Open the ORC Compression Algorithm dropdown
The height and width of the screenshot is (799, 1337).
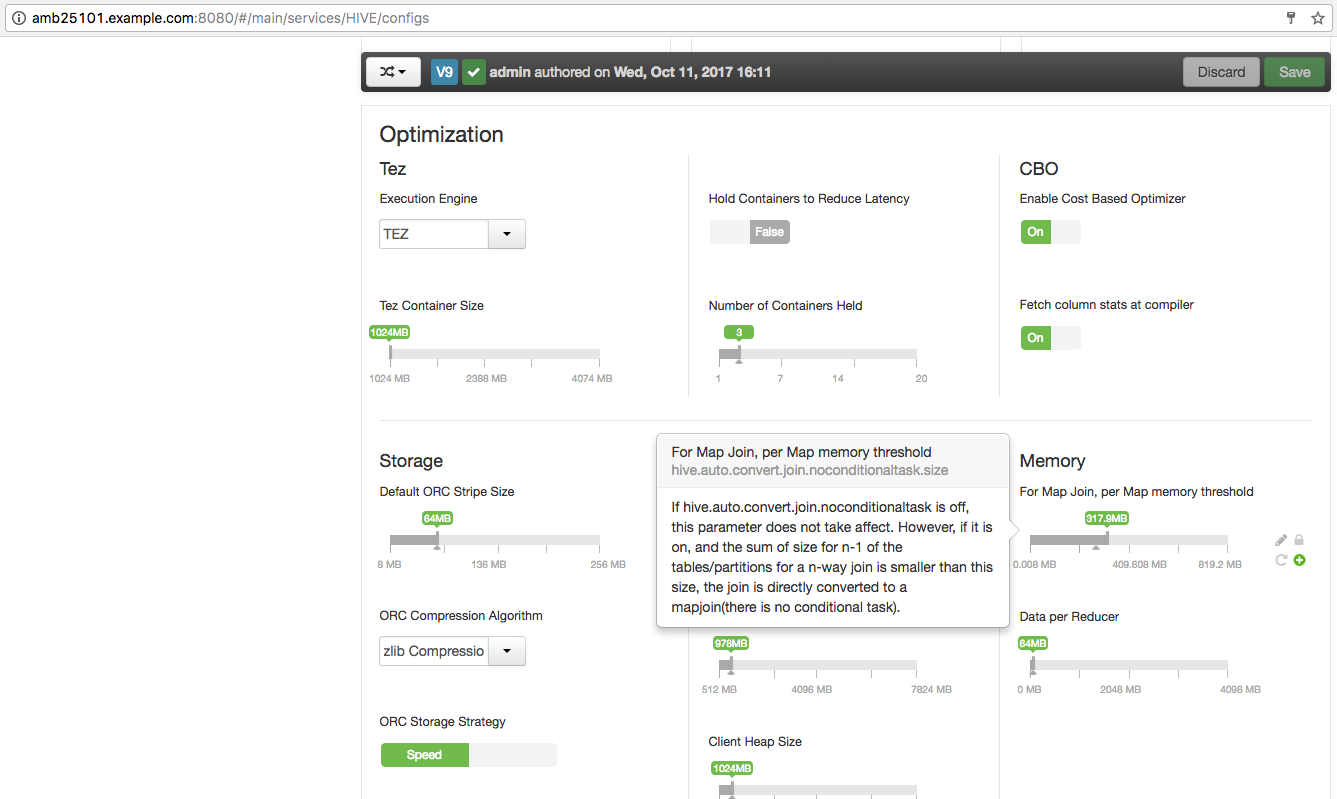(x=506, y=650)
